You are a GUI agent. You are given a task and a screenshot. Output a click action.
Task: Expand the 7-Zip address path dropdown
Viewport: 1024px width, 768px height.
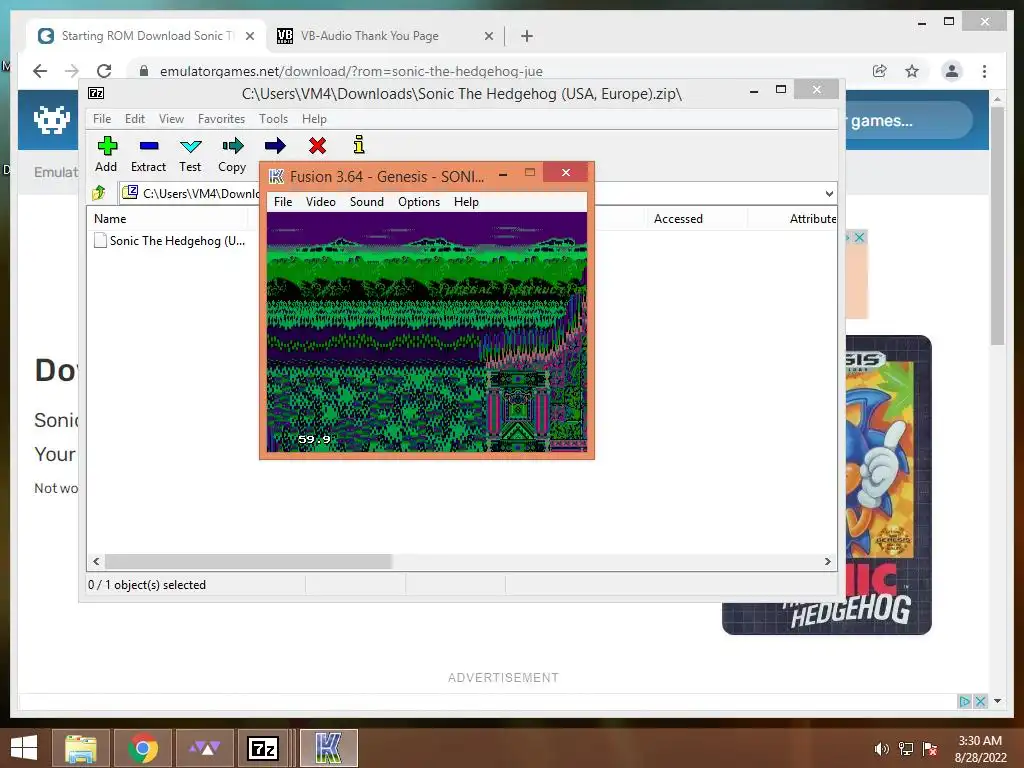click(x=829, y=193)
